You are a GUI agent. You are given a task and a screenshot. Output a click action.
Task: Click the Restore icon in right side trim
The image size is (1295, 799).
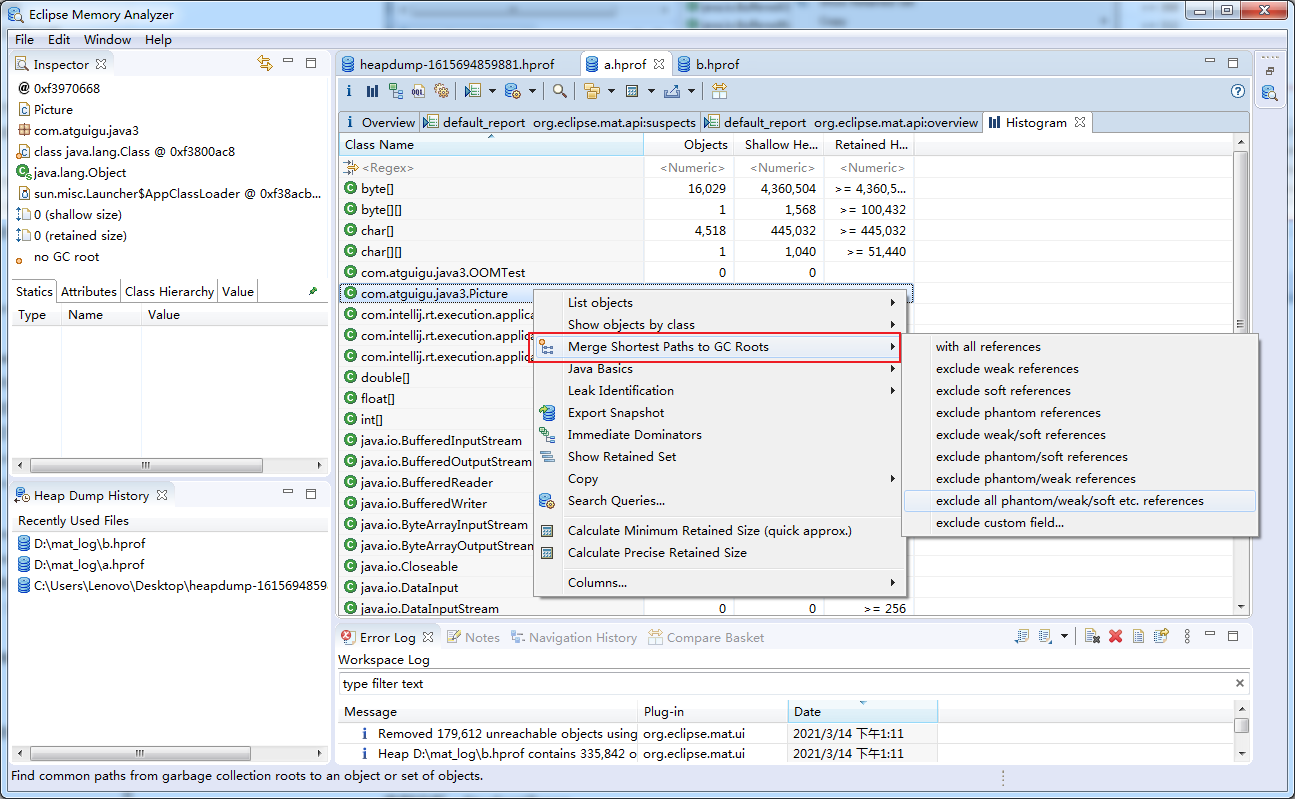coord(1270,71)
